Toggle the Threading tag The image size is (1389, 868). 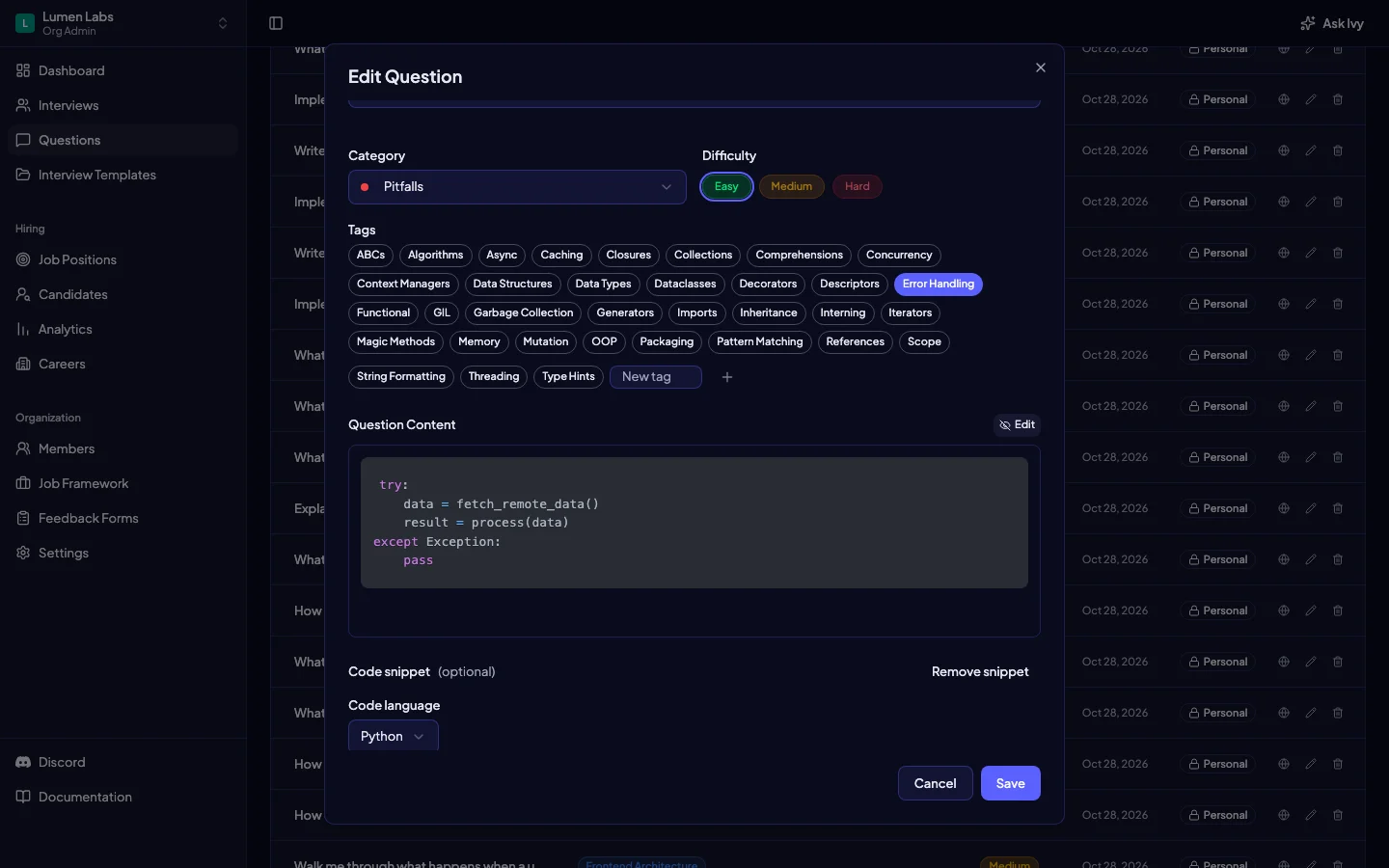[494, 377]
